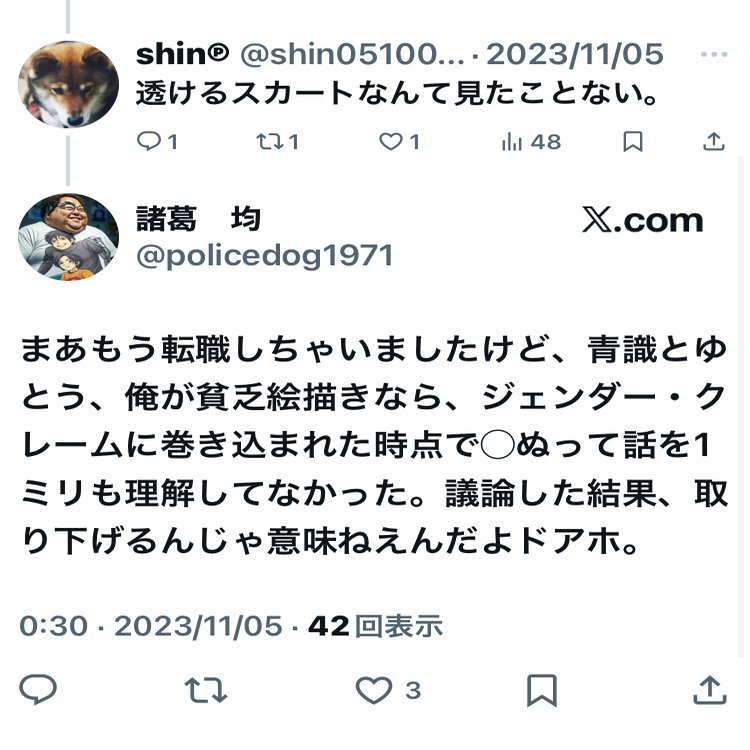Viewport: 750px width, 750px height.
Task: Click the X.com logo
Action: point(642,220)
